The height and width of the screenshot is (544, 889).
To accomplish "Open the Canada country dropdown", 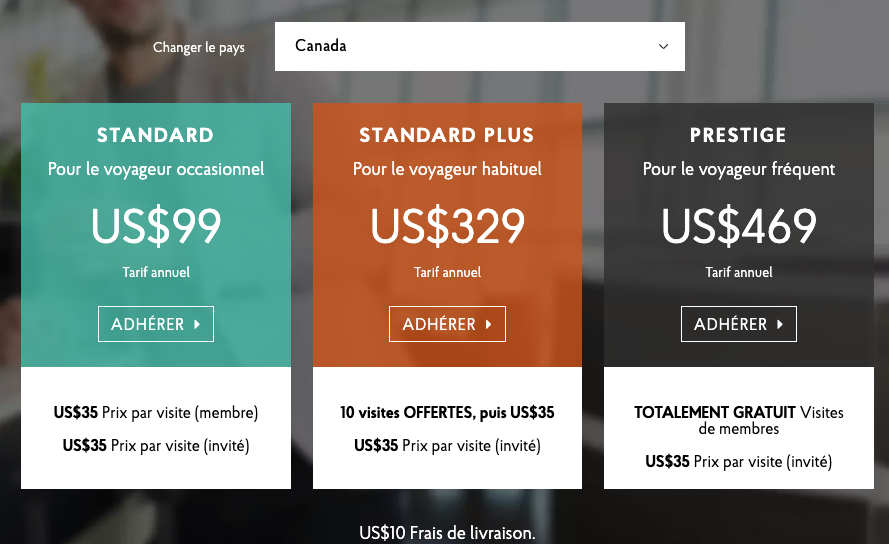I will pyautogui.click(x=479, y=46).
